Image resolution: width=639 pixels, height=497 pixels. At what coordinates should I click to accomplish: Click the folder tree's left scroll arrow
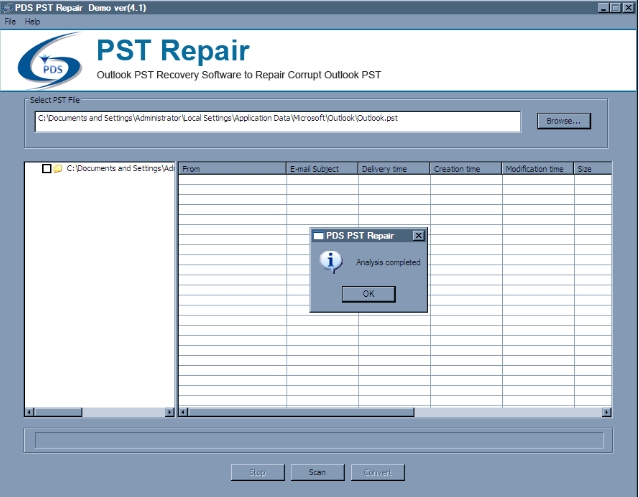tap(29, 412)
